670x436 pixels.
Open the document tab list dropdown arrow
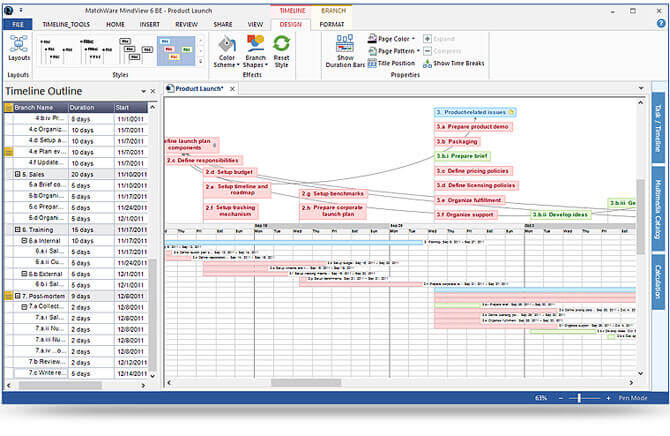pos(641,88)
